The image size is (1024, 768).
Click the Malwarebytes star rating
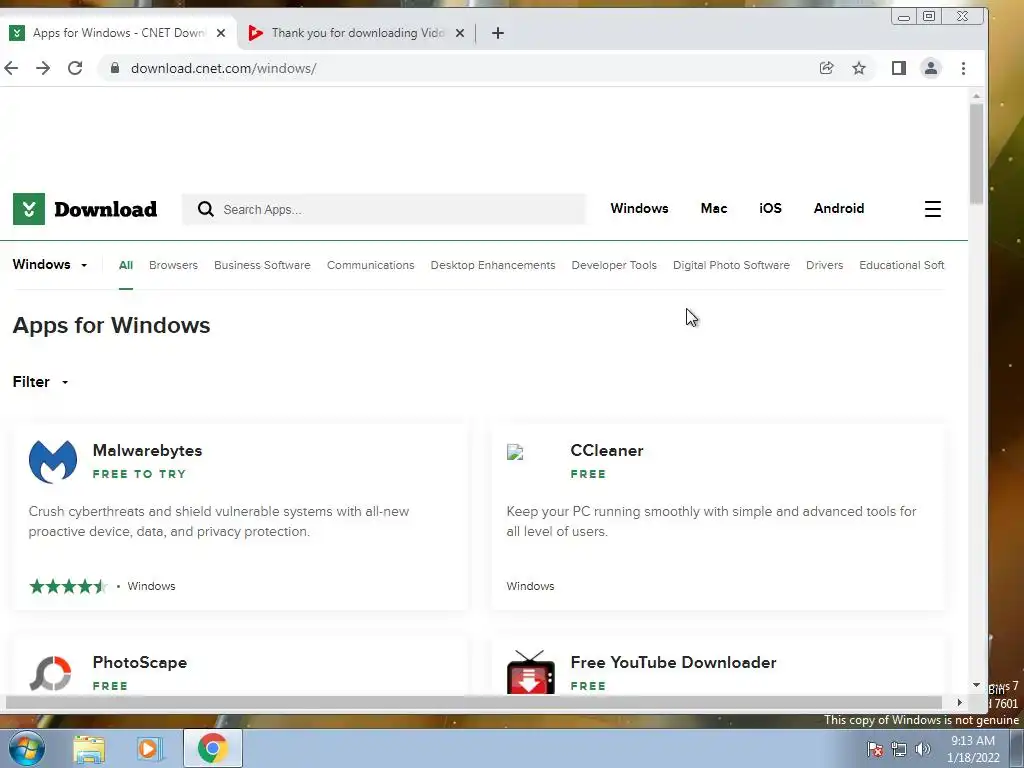pos(68,586)
